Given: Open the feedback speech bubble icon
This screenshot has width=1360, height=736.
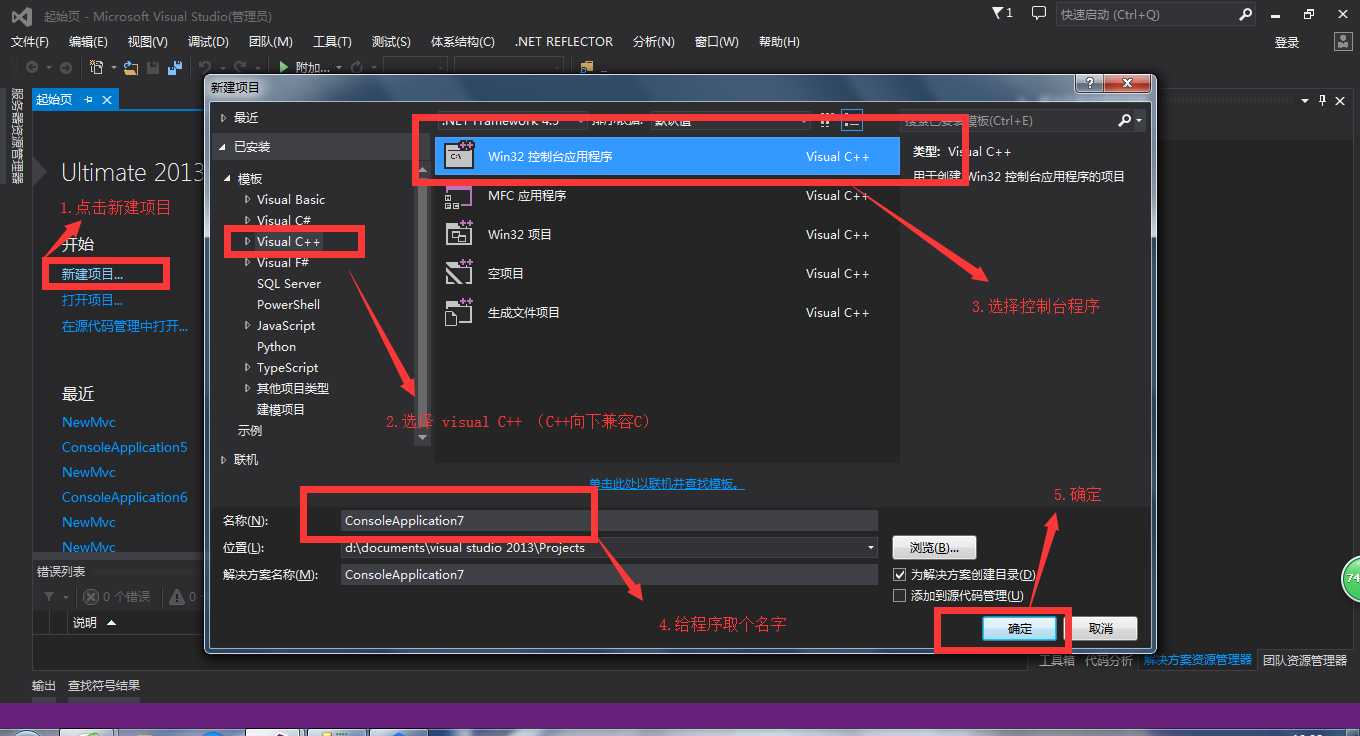Looking at the screenshot, I should (1039, 14).
